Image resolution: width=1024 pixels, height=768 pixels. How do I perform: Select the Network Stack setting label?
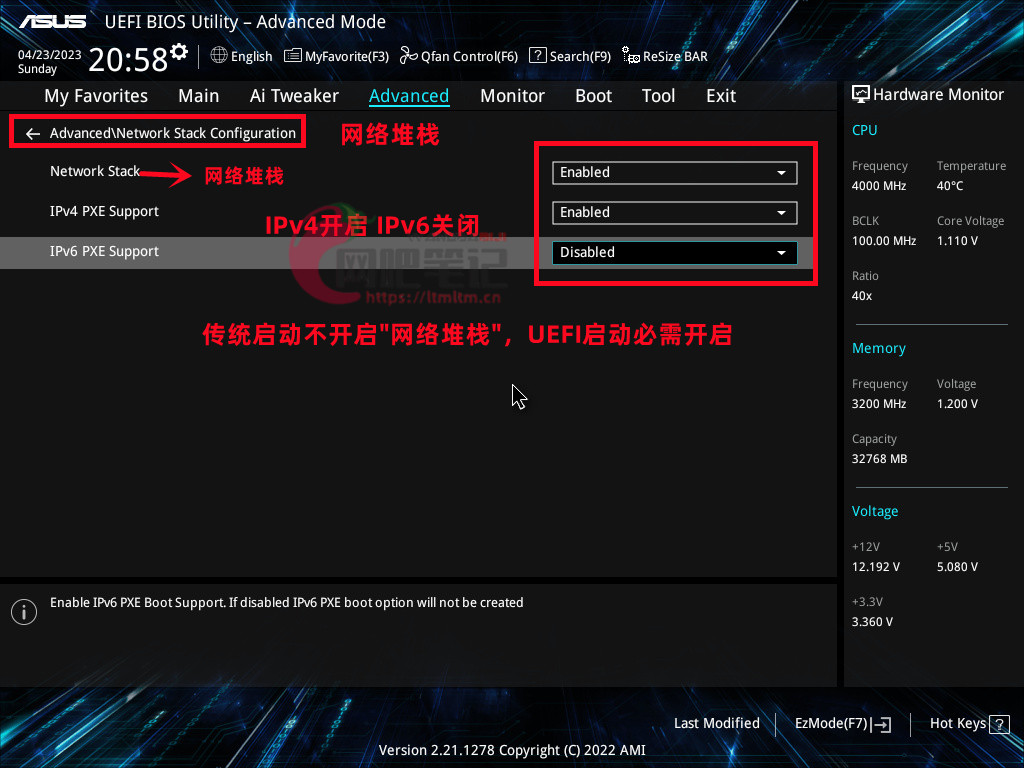point(95,171)
